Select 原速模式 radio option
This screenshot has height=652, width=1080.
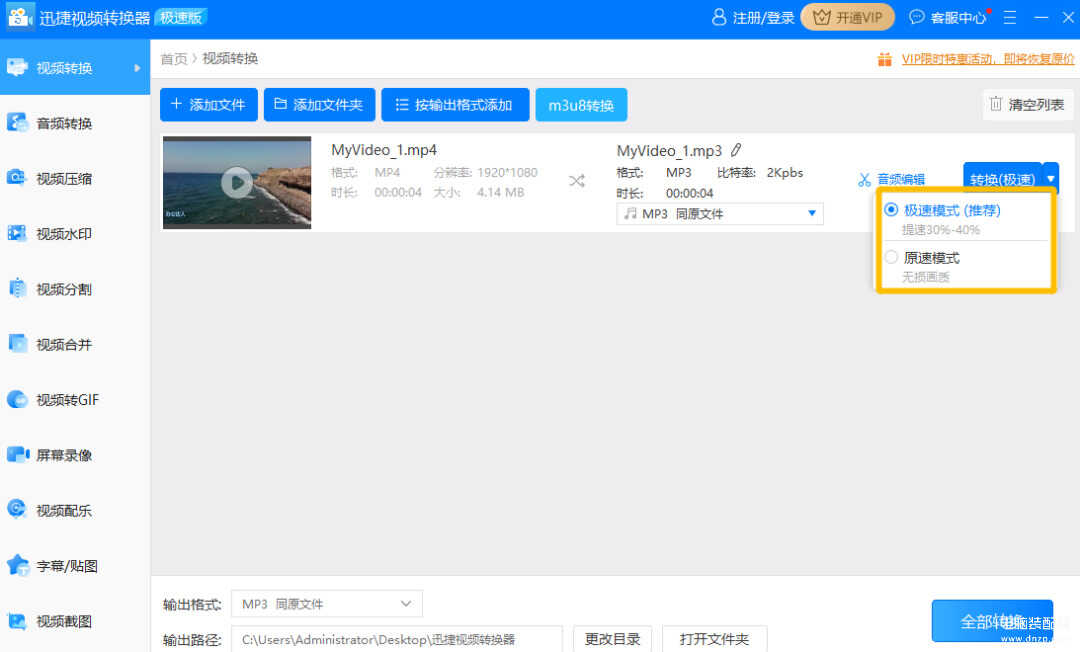[891, 257]
